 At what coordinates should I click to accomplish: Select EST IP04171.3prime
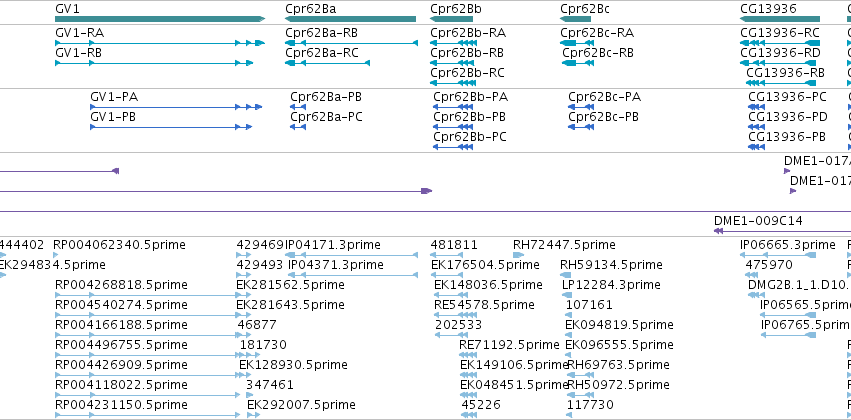click(x=333, y=245)
